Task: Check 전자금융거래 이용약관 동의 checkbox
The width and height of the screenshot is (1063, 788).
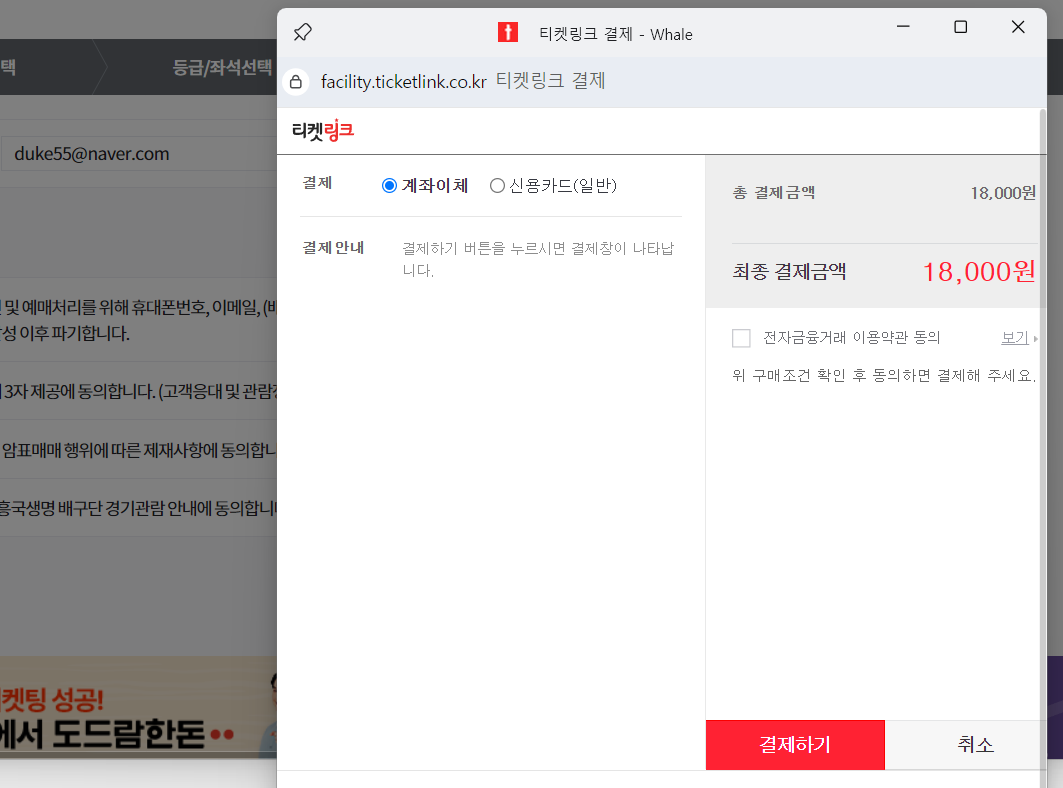Action: (x=741, y=338)
